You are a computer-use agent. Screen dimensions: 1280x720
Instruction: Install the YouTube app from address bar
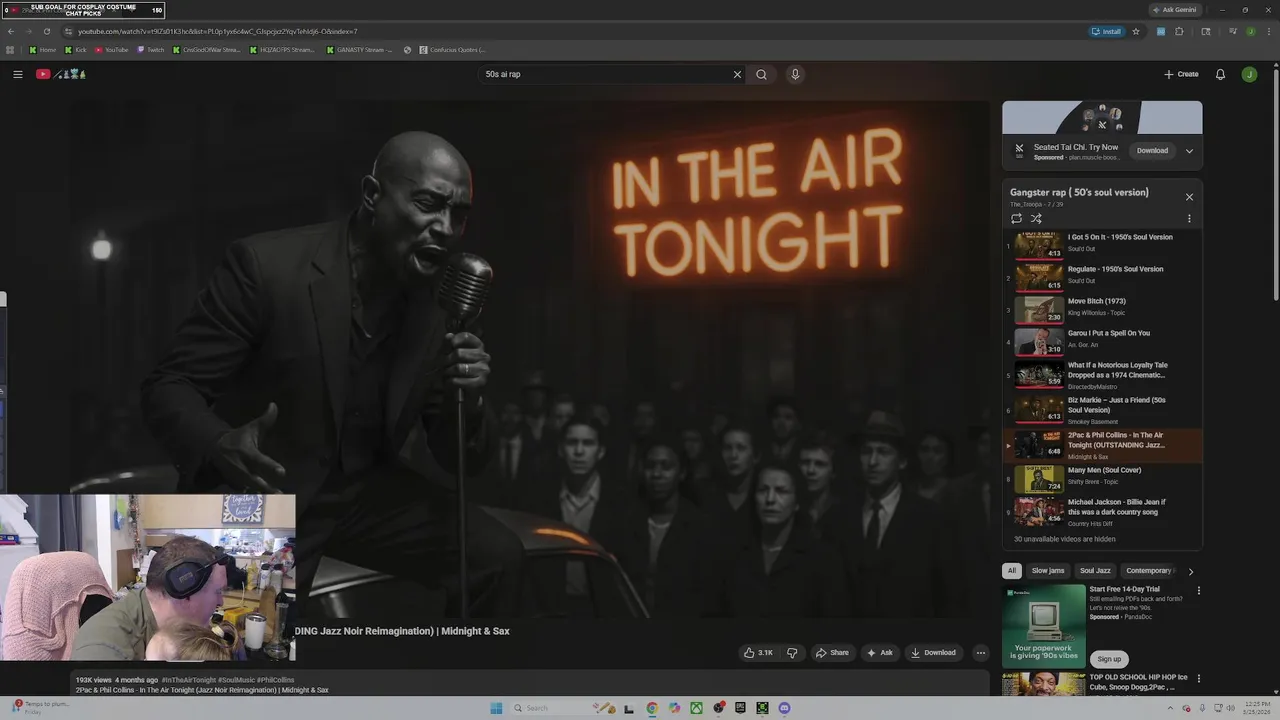pyautogui.click(x=1107, y=31)
